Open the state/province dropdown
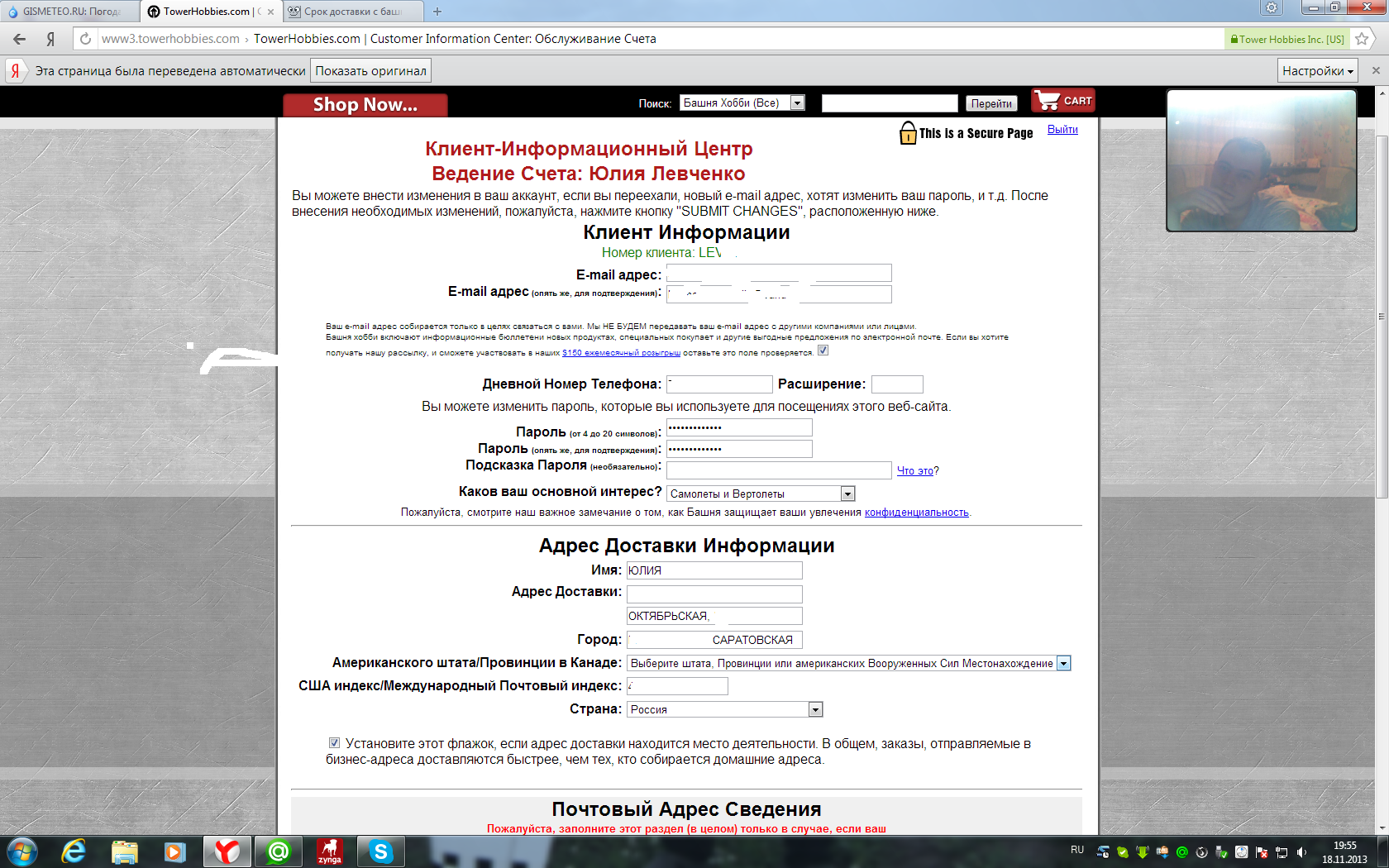 1064,663
